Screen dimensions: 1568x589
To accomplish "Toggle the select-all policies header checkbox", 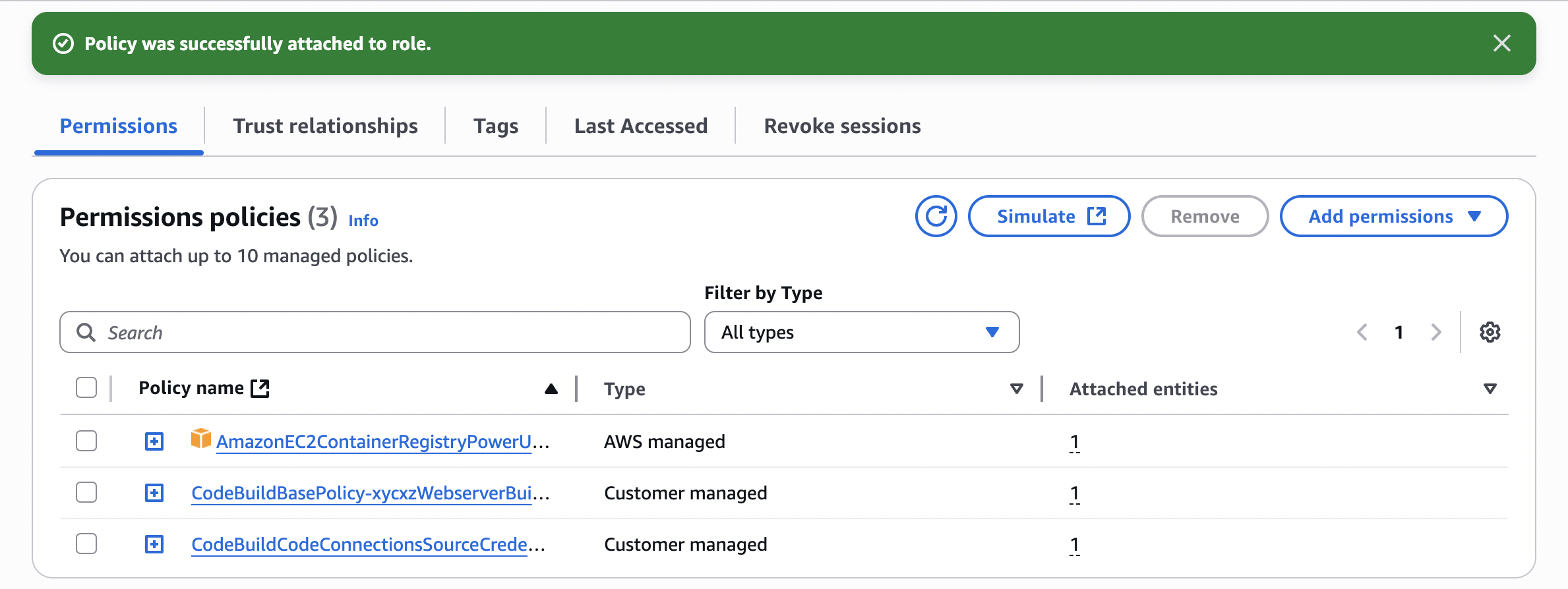I will [86, 388].
